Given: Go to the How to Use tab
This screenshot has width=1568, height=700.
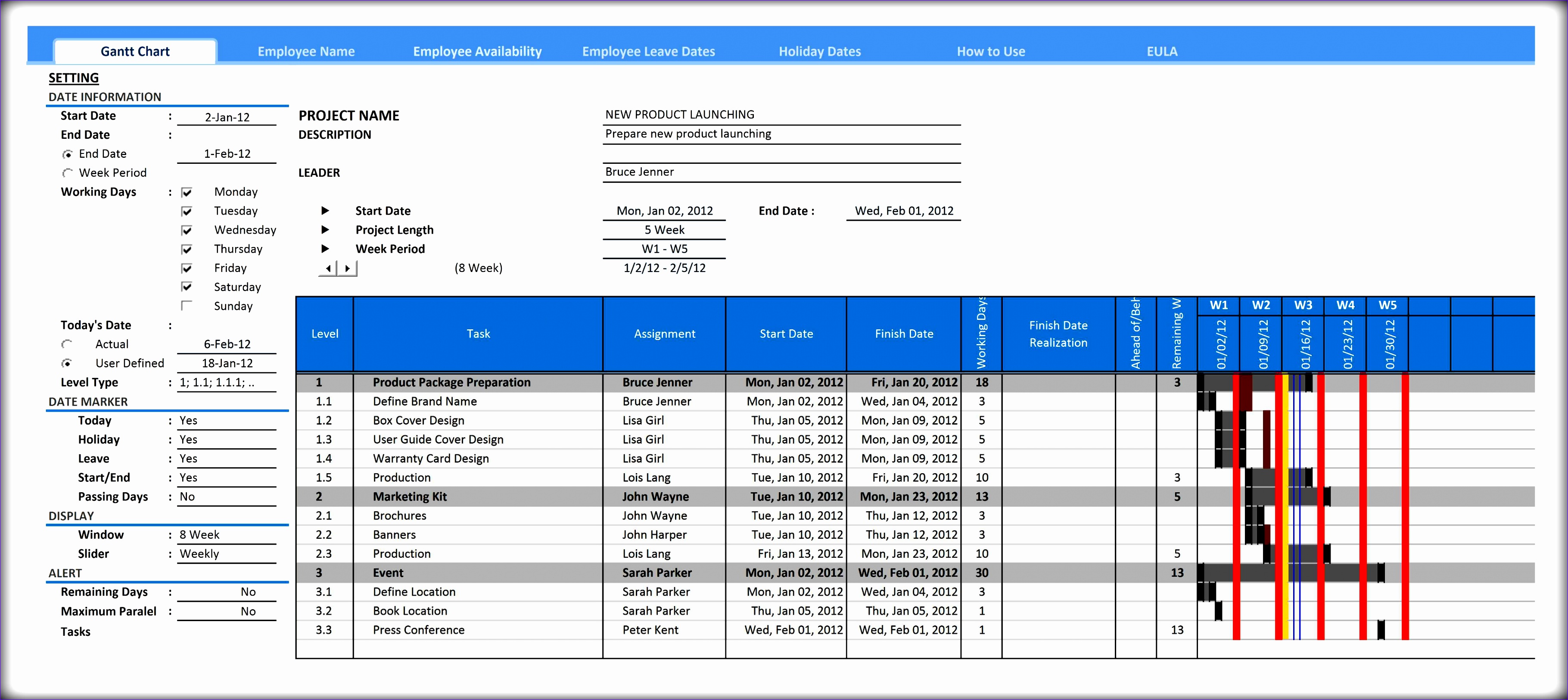Looking at the screenshot, I should tap(990, 52).
